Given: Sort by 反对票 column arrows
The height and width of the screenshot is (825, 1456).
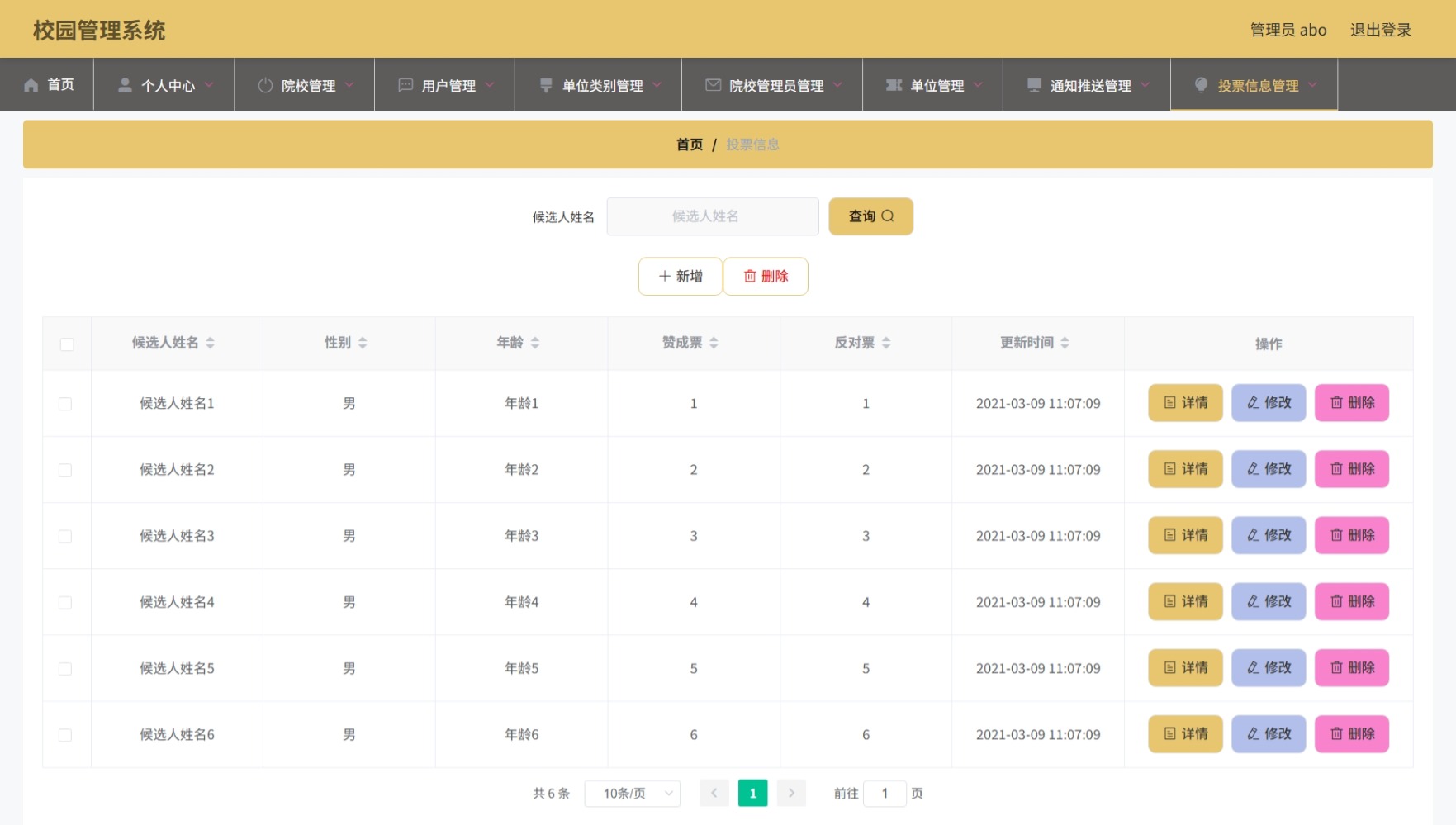Looking at the screenshot, I should pos(886,343).
